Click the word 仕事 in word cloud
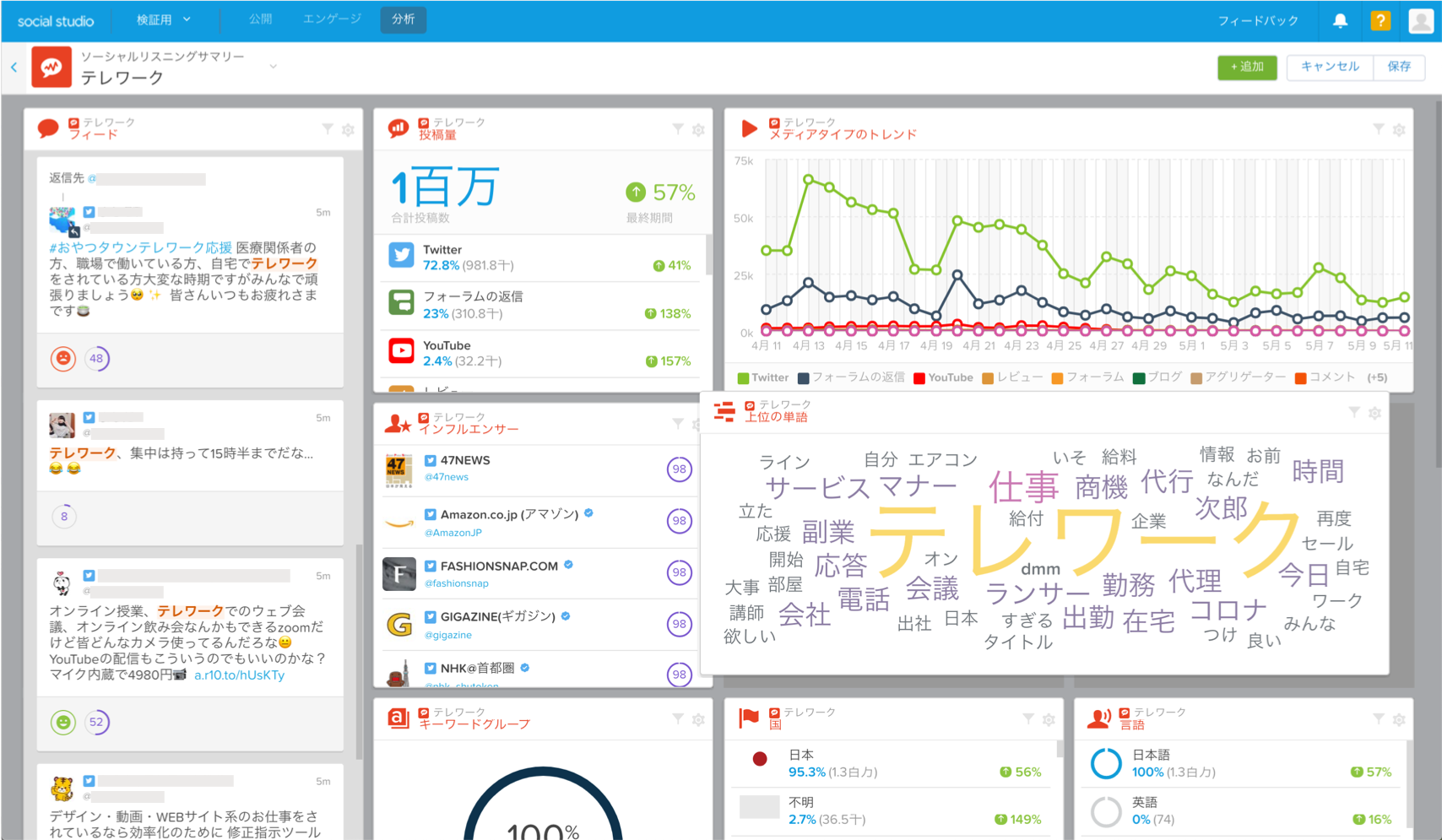1442x840 pixels. click(x=1023, y=488)
